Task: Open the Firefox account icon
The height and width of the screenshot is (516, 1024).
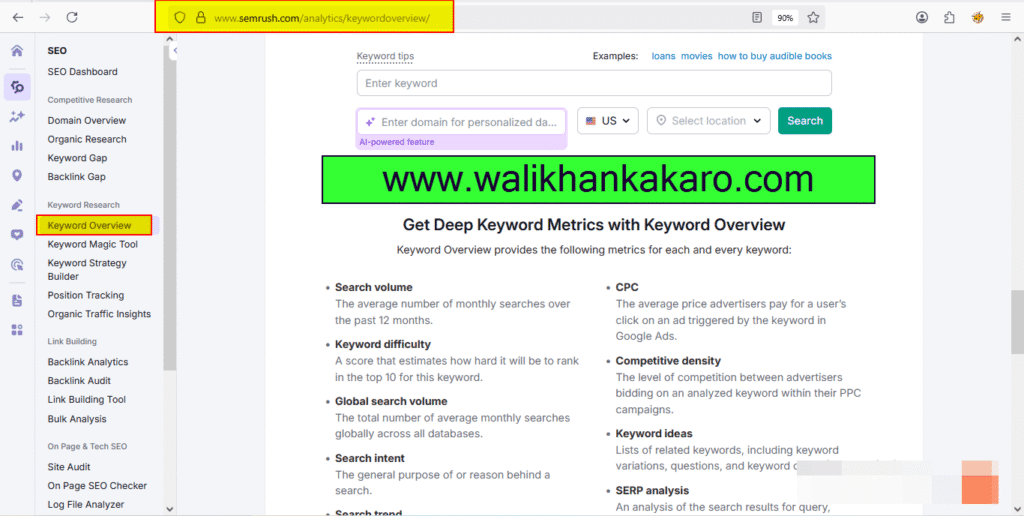Action: [922, 18]
